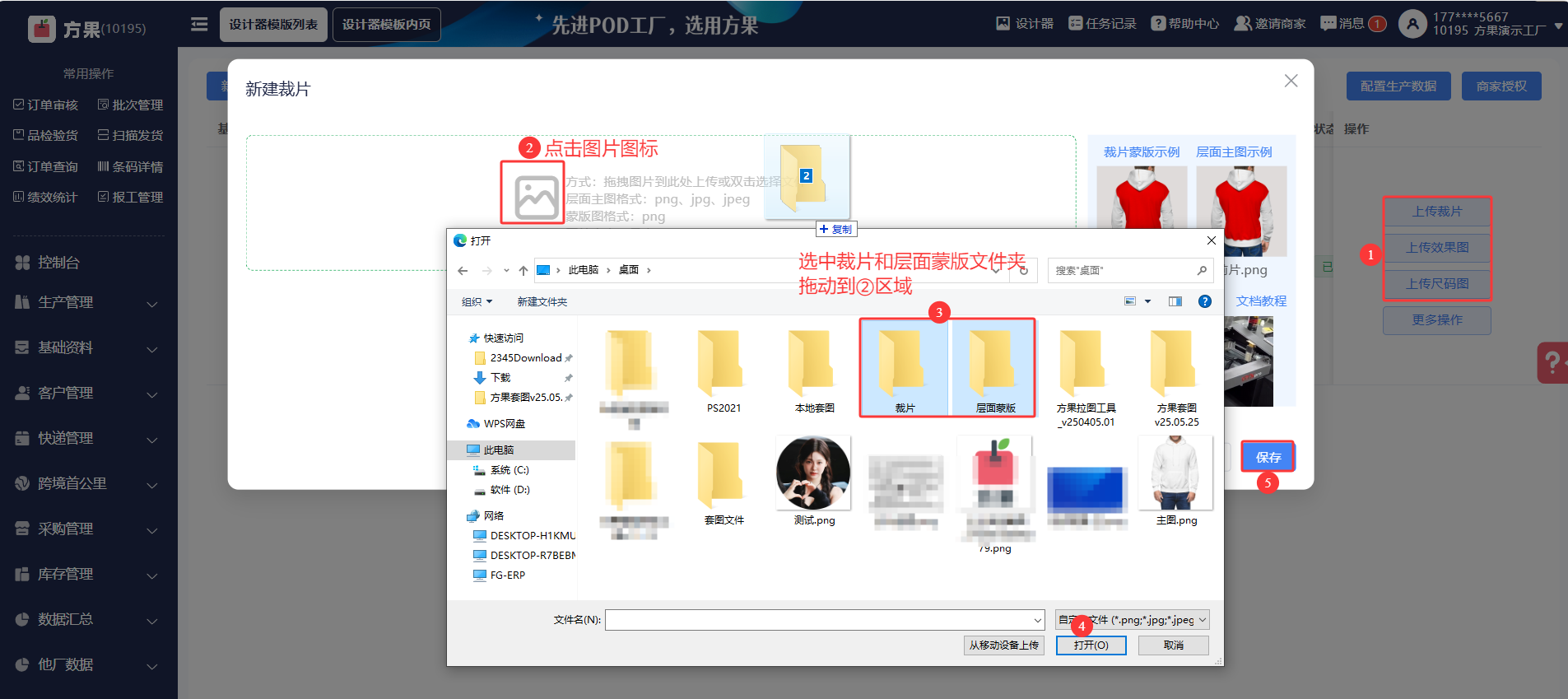Screen dimensions: 1568x699
Task: Expand 生产管理 sidebar menu
Action: [88, 302]
